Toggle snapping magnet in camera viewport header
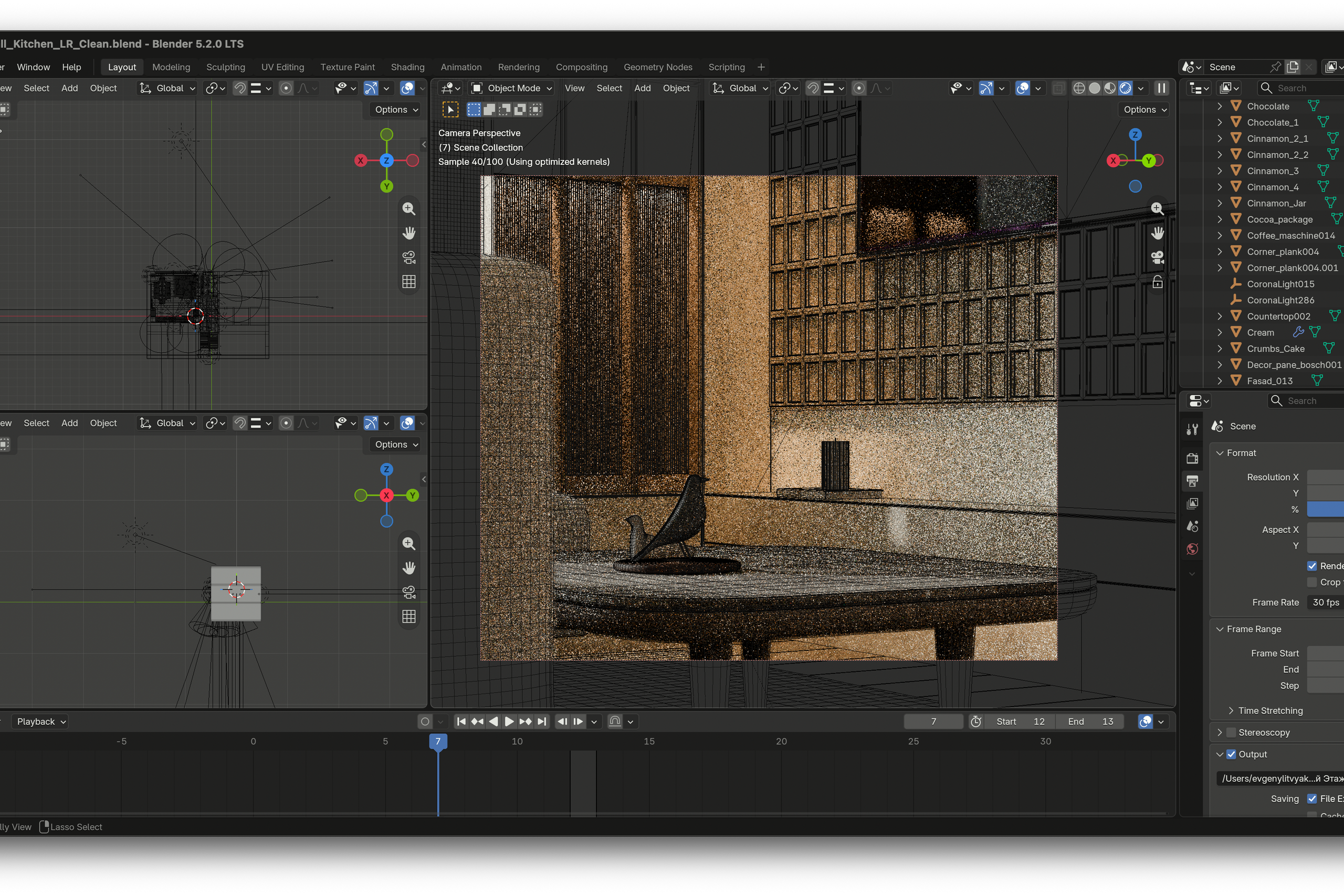The width and height of the screenshot is (1344, 896). [813, 88]
